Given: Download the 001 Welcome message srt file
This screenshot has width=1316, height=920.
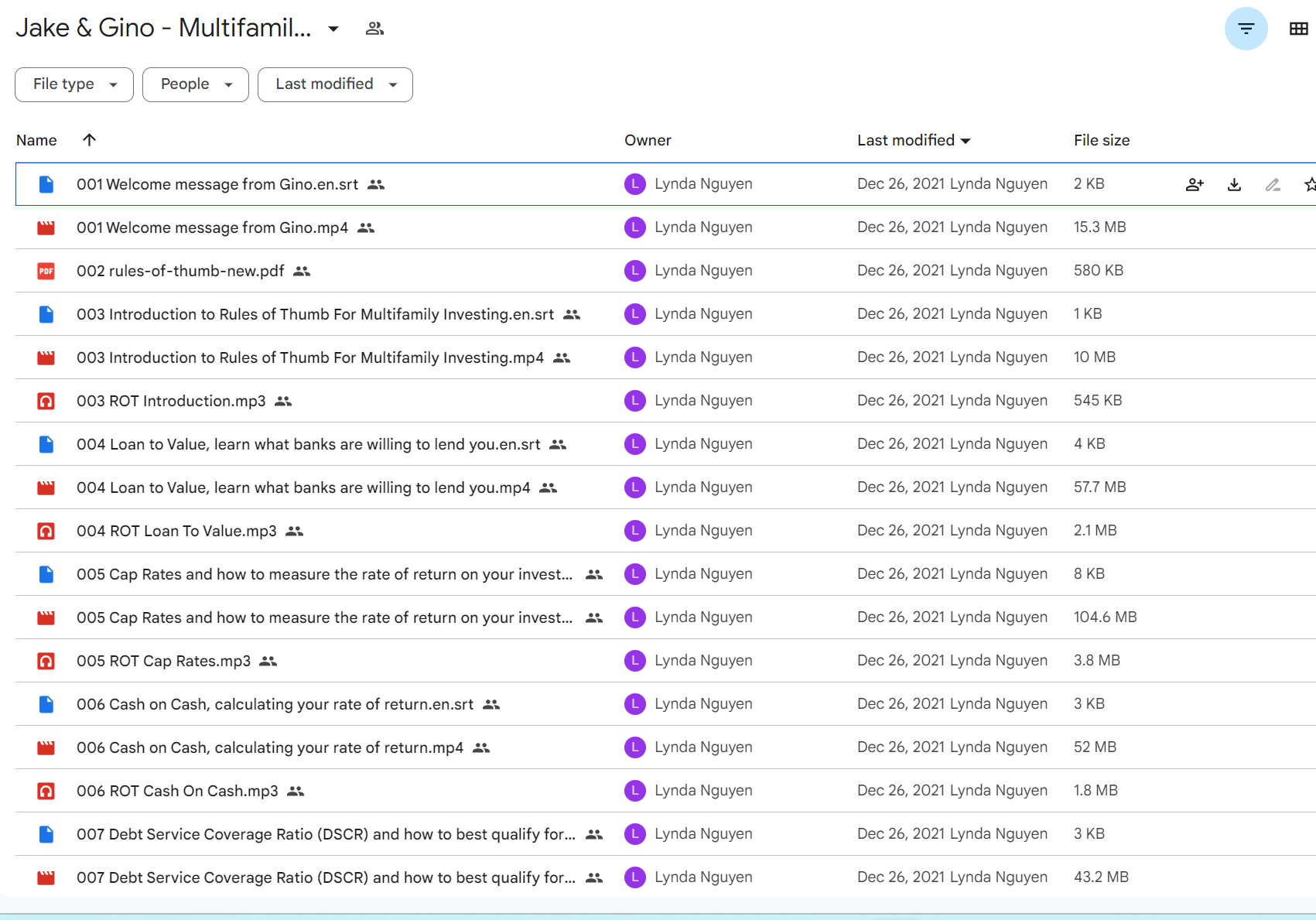Looking at the screenshot, I should [x=1234, y=184].
